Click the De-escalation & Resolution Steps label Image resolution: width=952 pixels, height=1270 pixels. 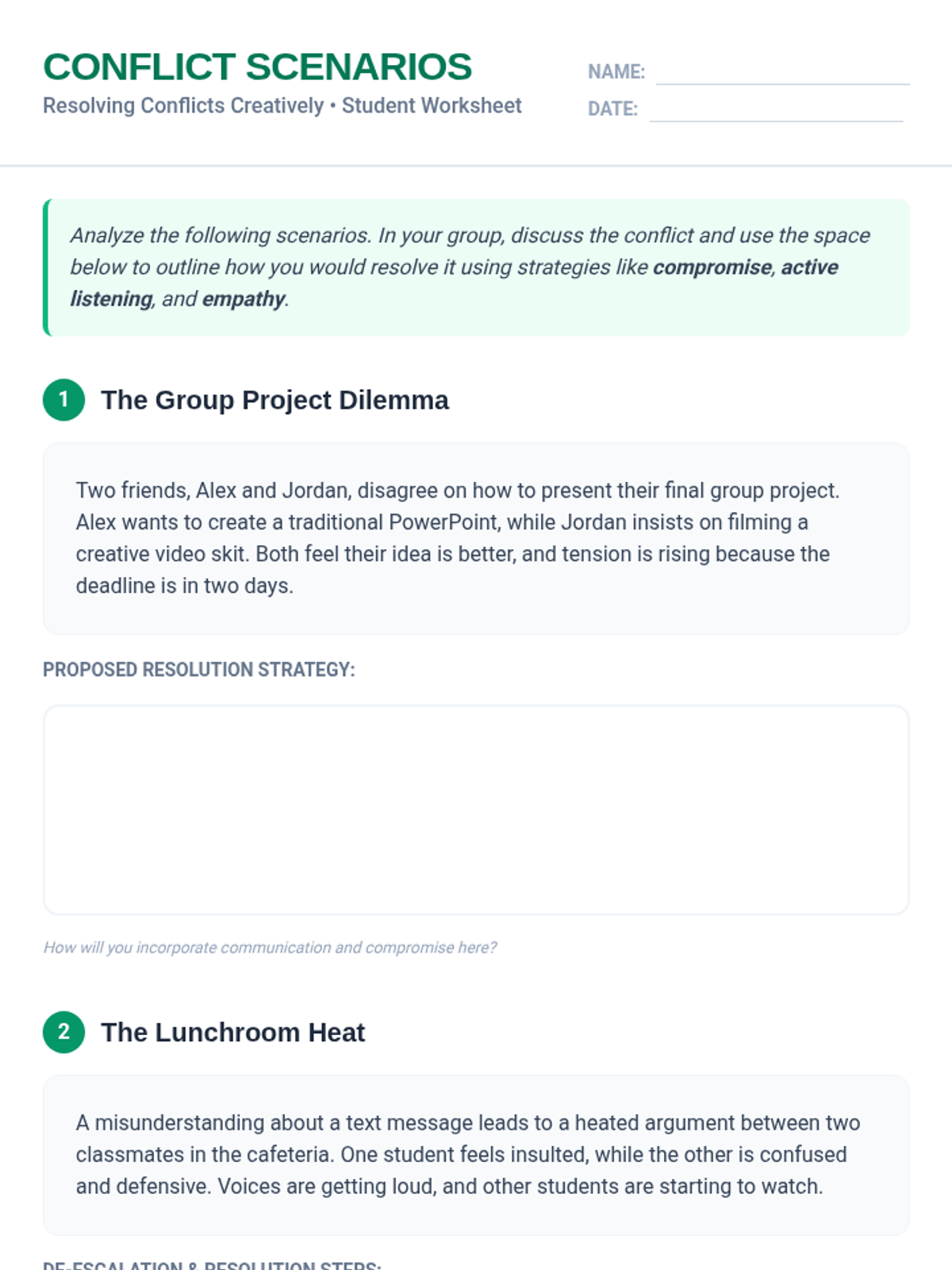212,1264
